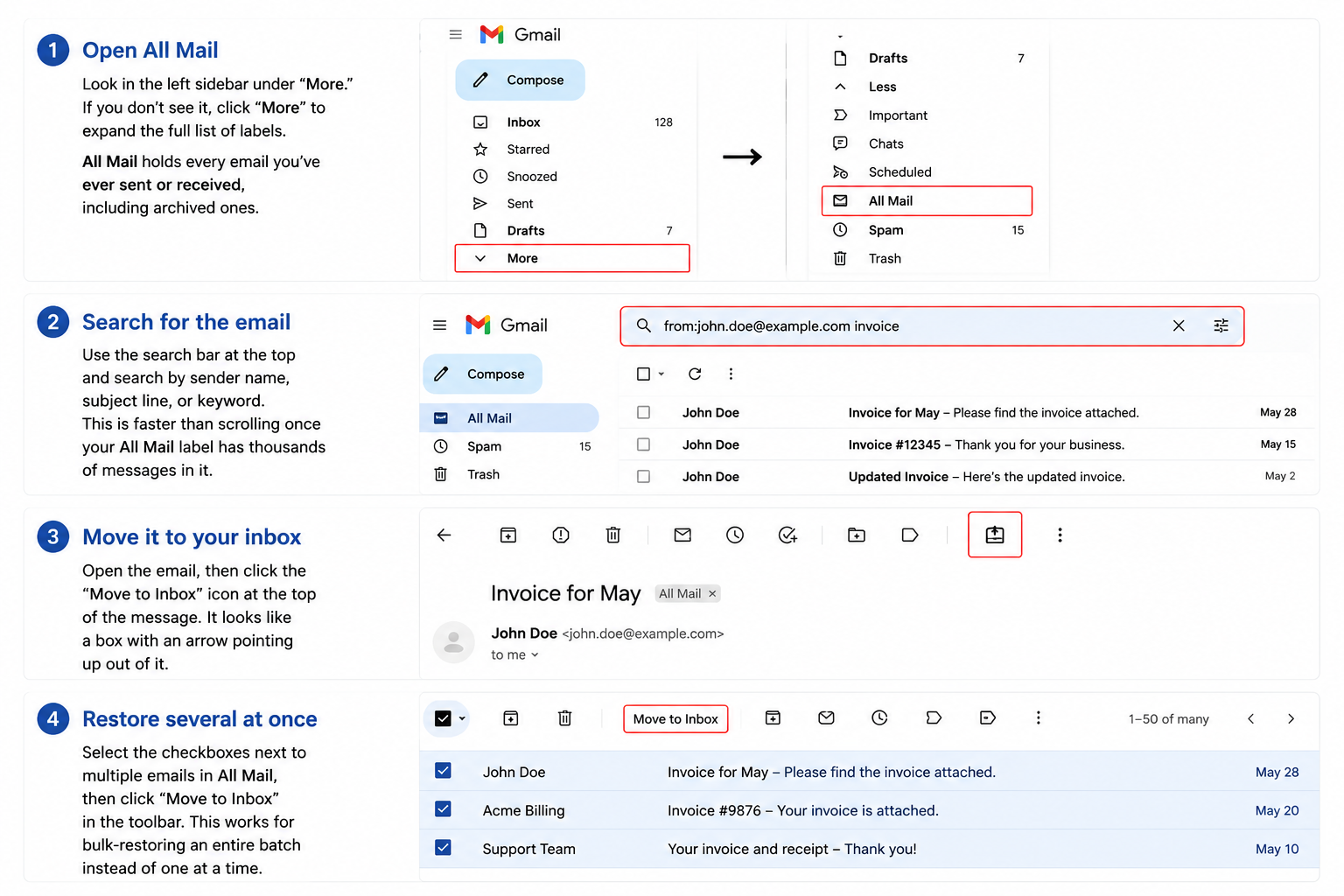The height and width of the screenshot is (896, 1344).
Task: Click the Report spam exclamation icon
Action: tap(561, 535)
